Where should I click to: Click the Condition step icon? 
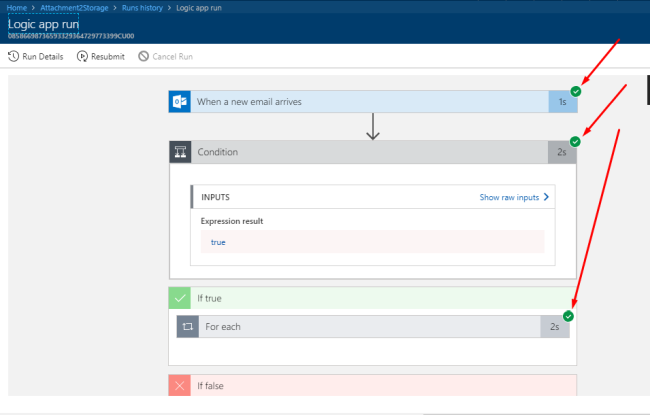pyautogui.click(x=180, y=152)
